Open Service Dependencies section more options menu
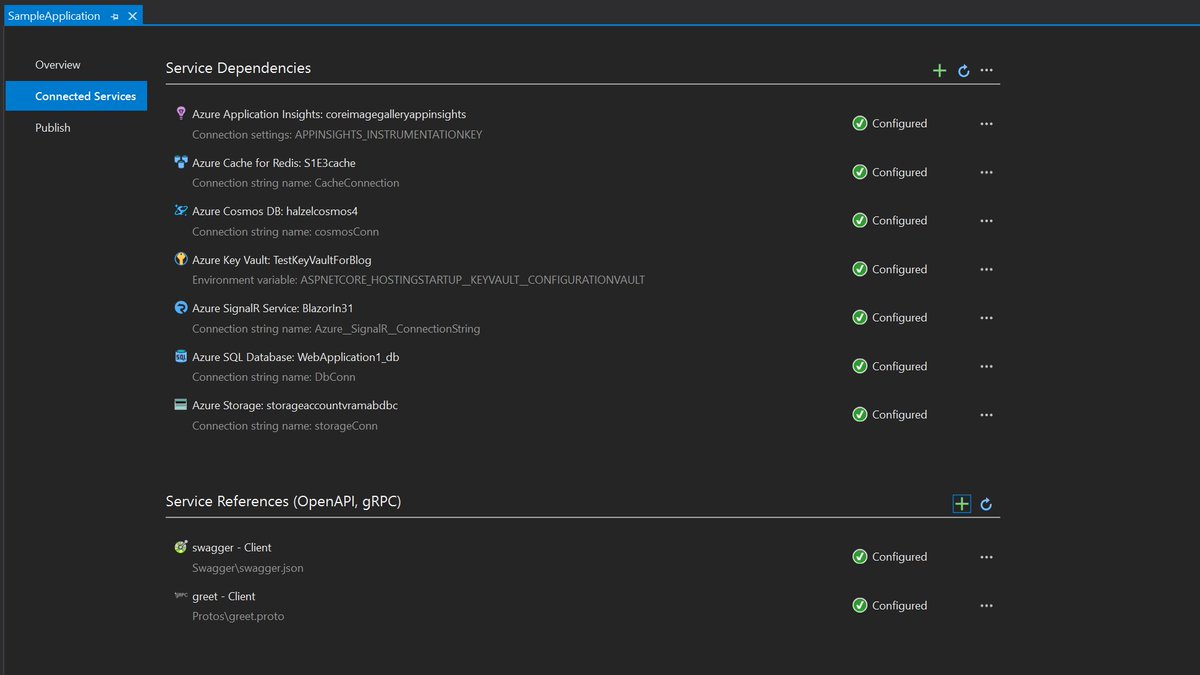Viewport: 1200px width, 675px height. click(987, 71)
